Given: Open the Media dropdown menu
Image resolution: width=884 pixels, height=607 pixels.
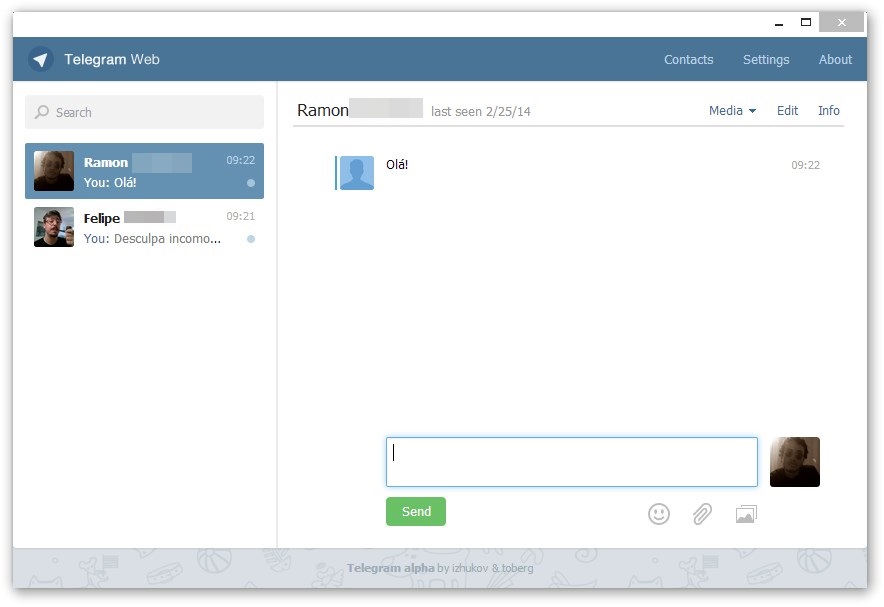Looking at the screenshot, I should click(732, 110).
